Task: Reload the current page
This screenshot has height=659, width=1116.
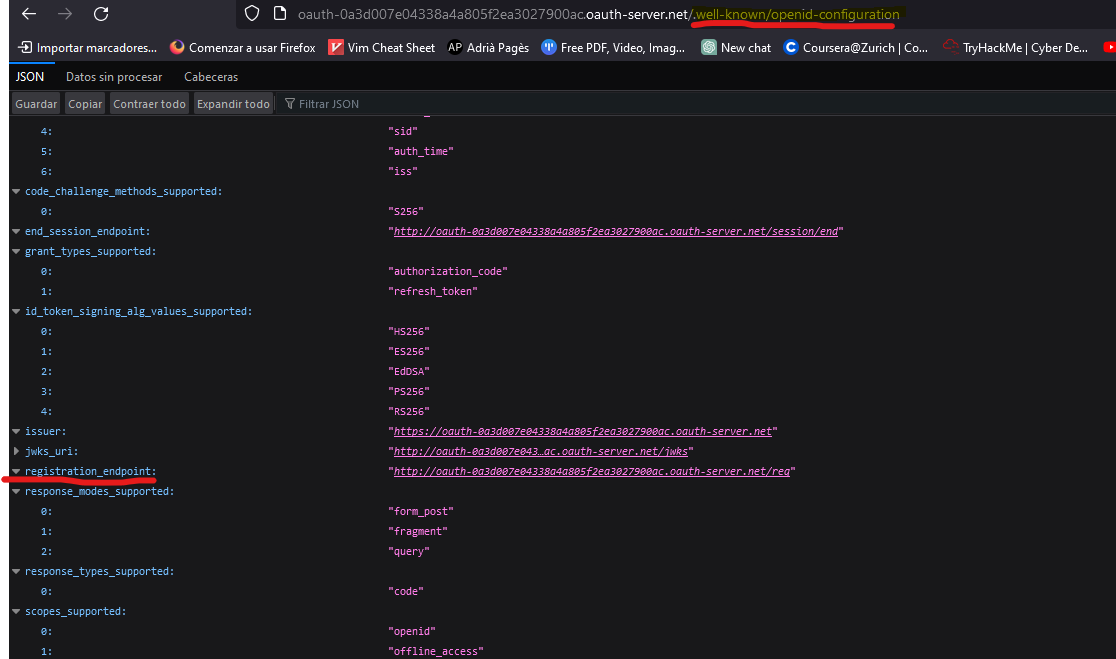Action: point(101,14)
